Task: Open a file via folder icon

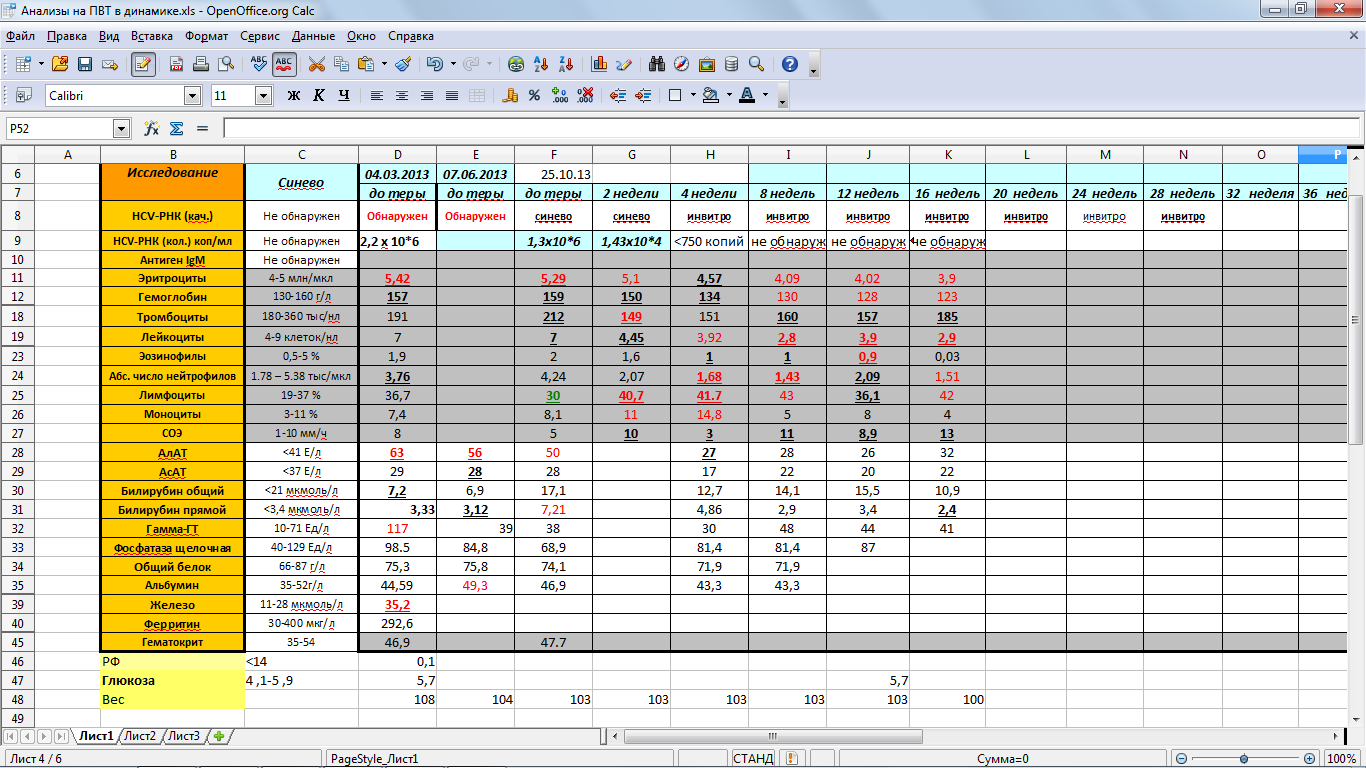Action: point(60,64)
